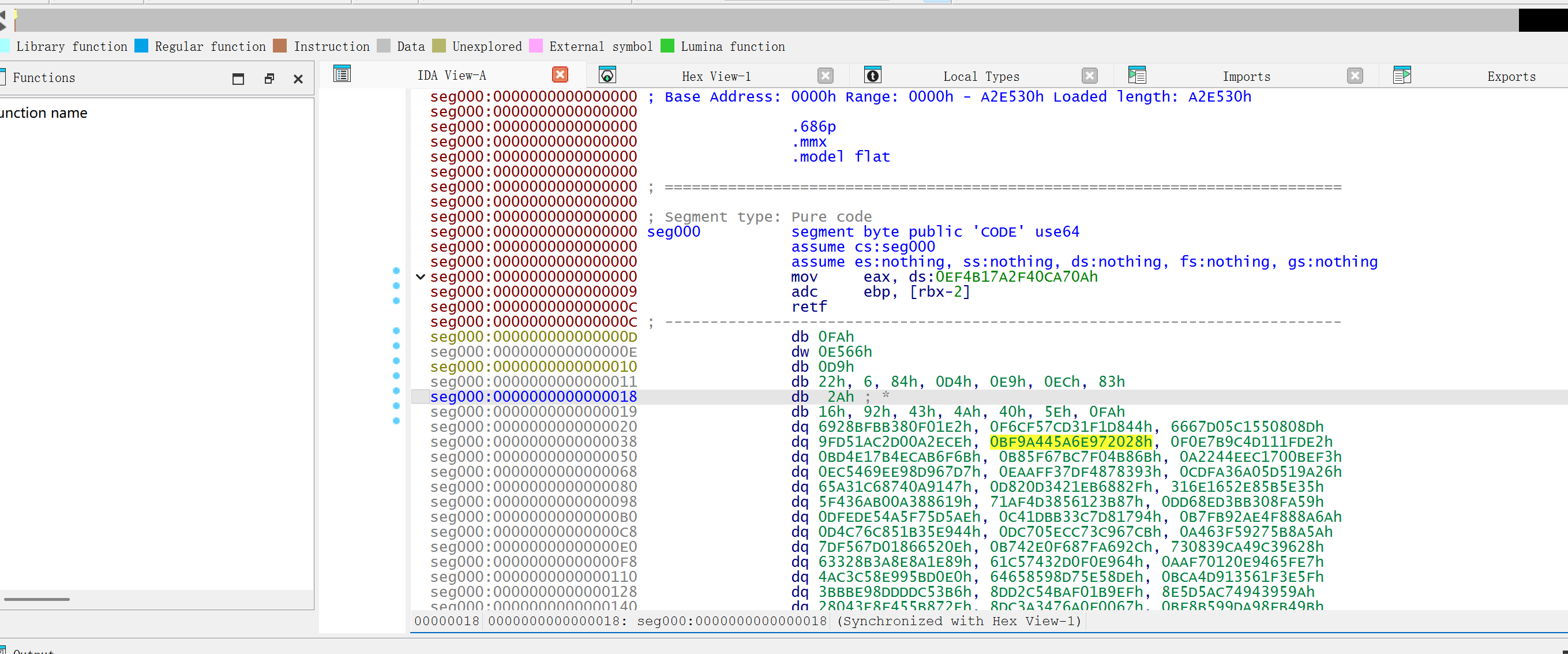The width and height of the screenshot is (1568, 654).
Task: Click the IDA View-A tab icon
Action: click(x=342, y=75)
